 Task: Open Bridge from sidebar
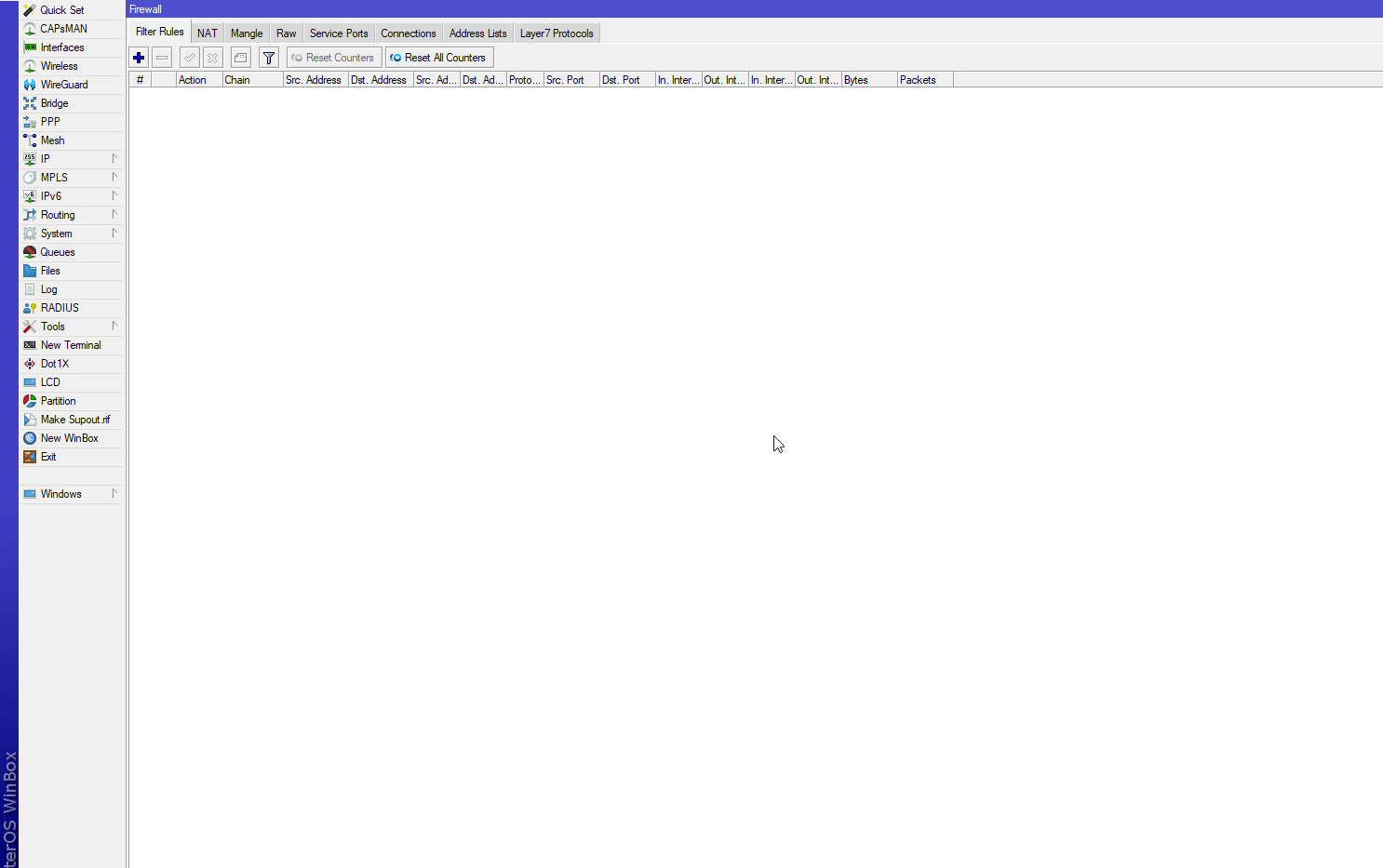[73, 103]
